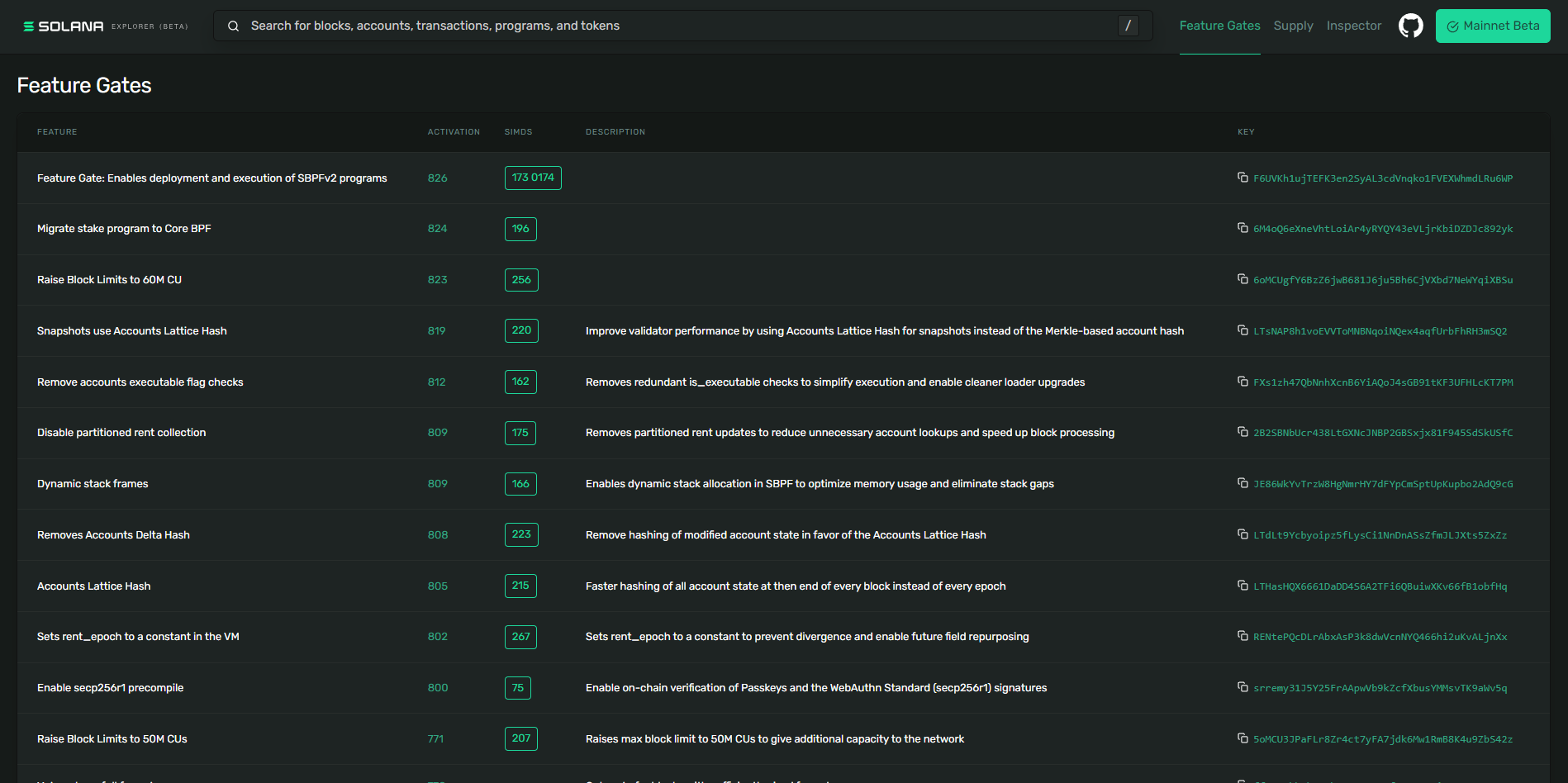The width and height of the screenshot is (1568, 783).
Task: Click the slash shortcut key hint
Action: tap(1128, 26)
